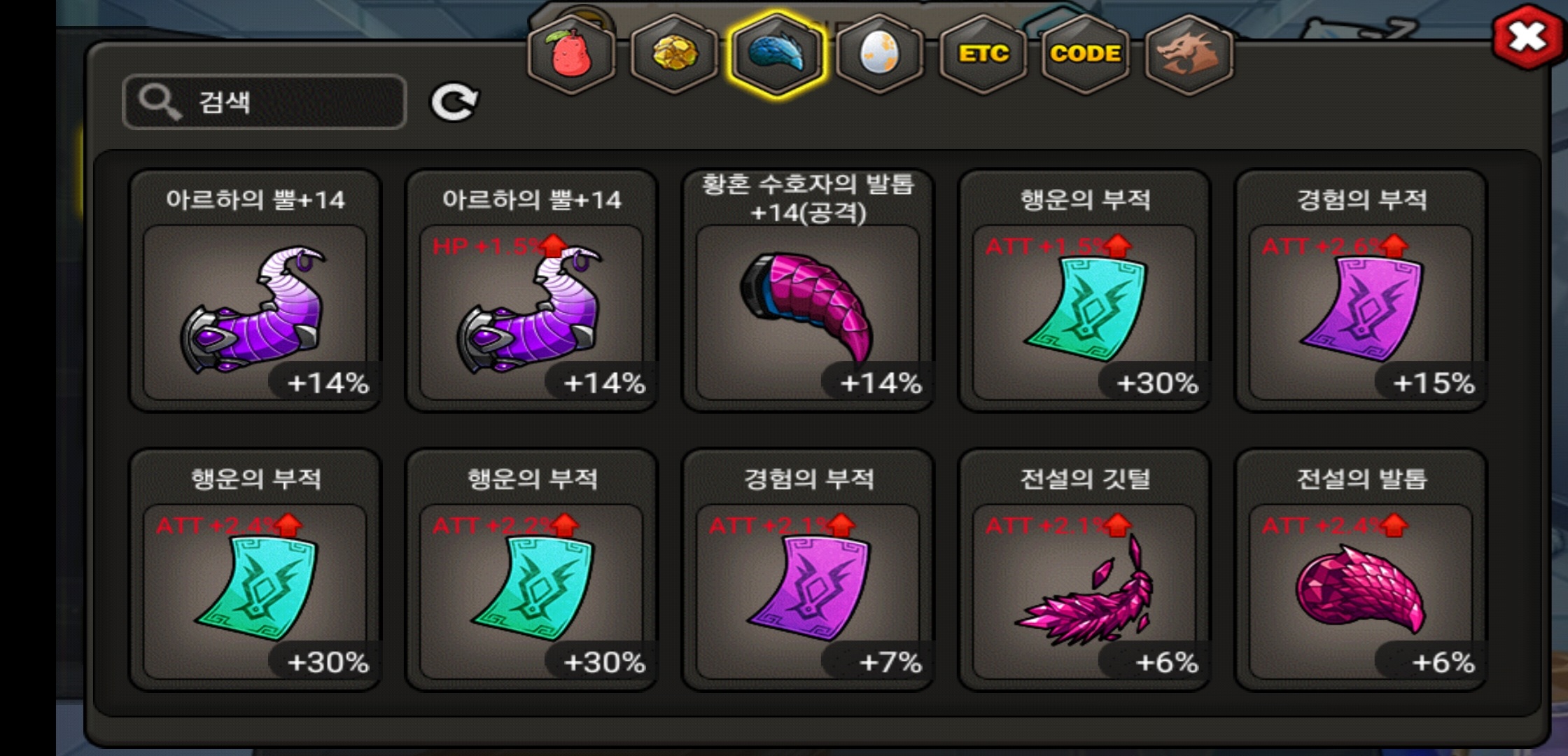Select the 아르하의 뿔+14 with HP +1.5% bonus

pyautogui.click(x=532, y=290)
